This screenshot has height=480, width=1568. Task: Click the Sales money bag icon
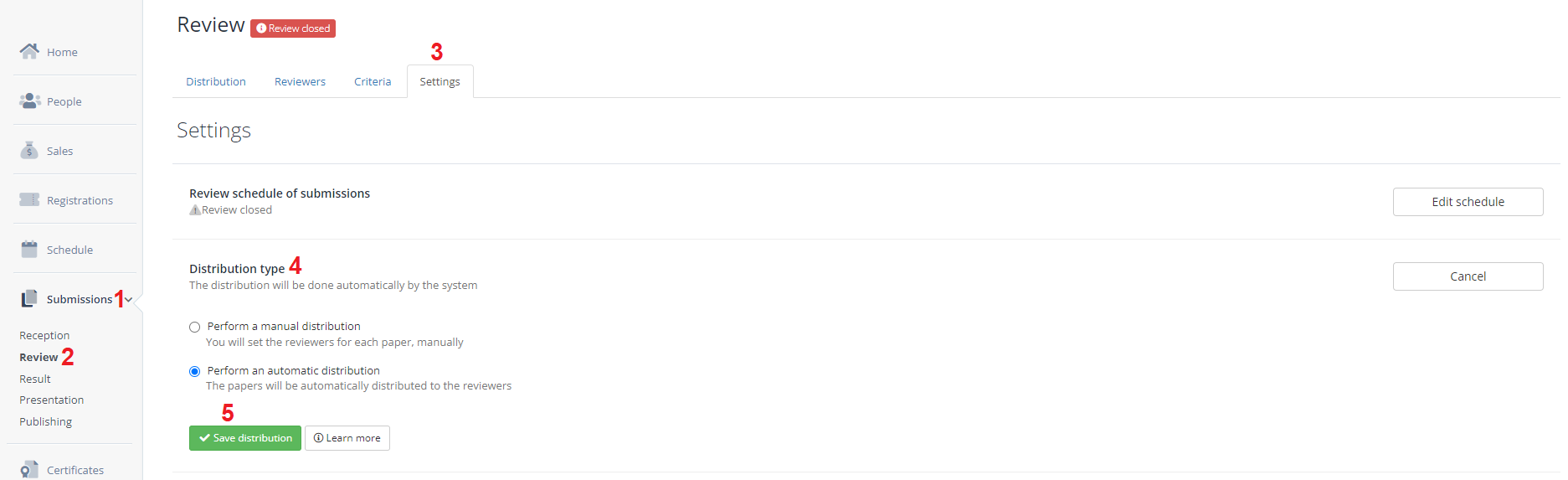coord(29,150)
